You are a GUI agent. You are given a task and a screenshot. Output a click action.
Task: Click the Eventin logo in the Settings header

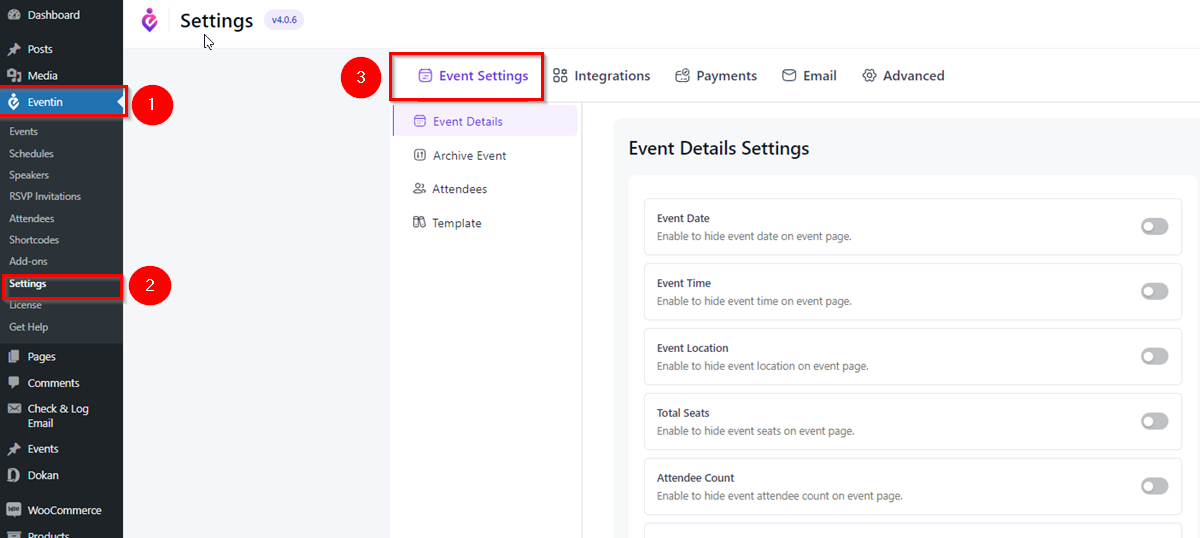pyautogui.click(x=150, y=20)
